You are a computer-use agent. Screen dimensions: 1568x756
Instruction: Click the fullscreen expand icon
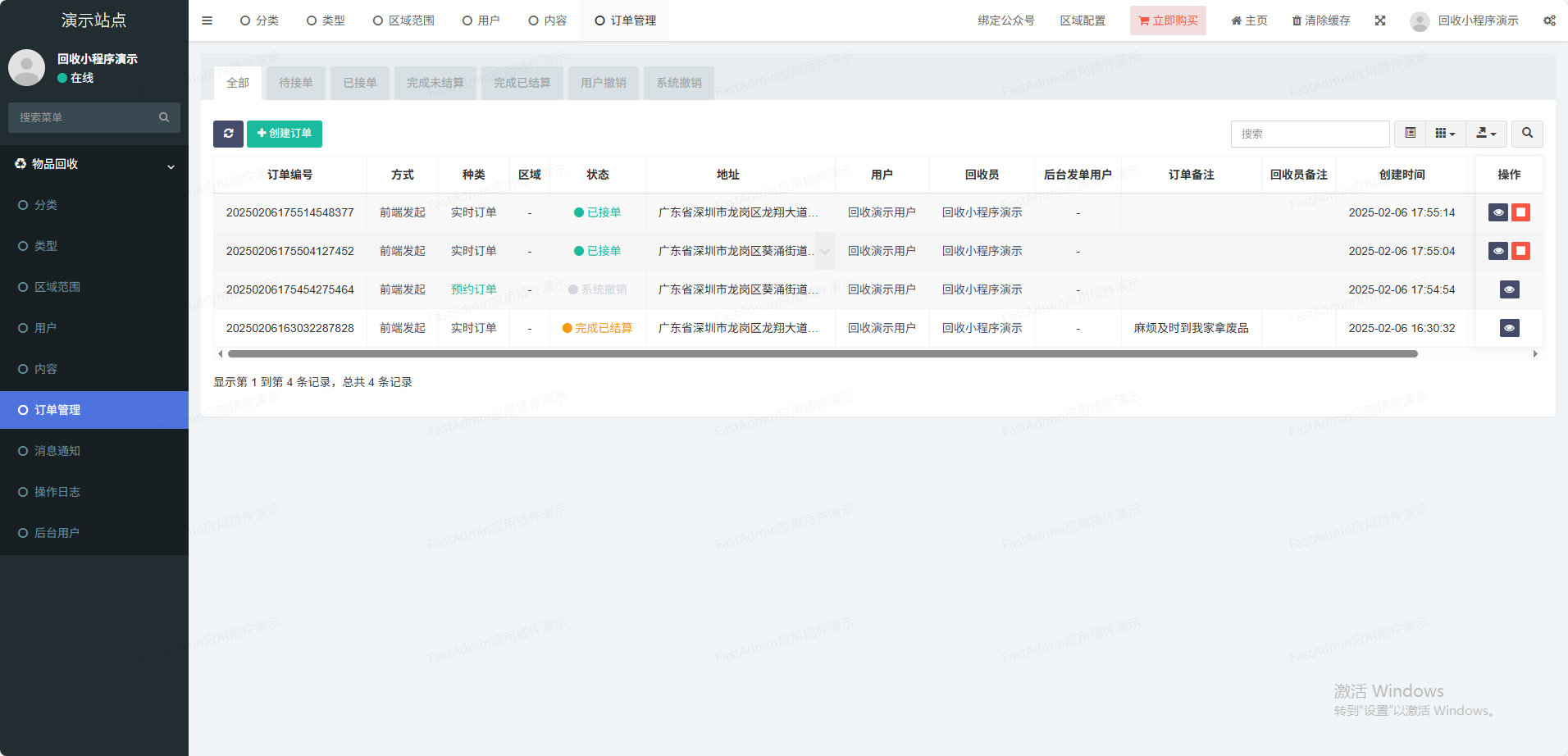(1380, 20)
